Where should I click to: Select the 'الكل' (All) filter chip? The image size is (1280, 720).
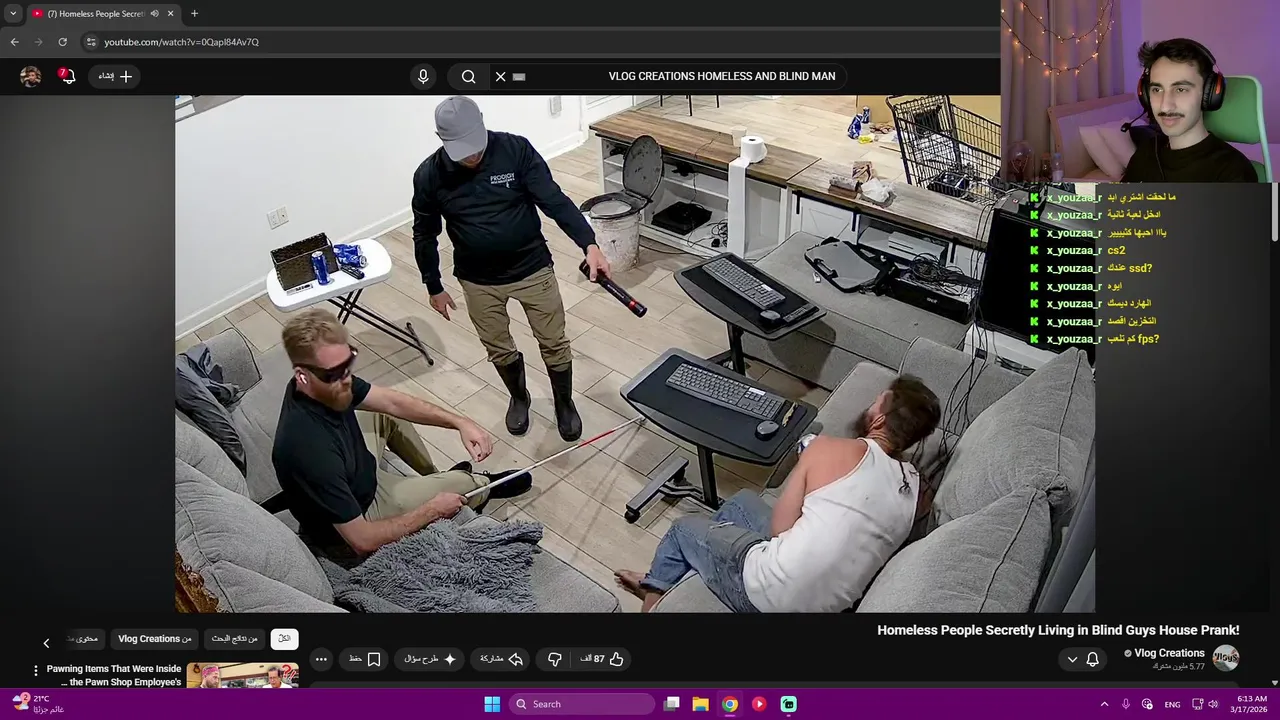point(284,639)
